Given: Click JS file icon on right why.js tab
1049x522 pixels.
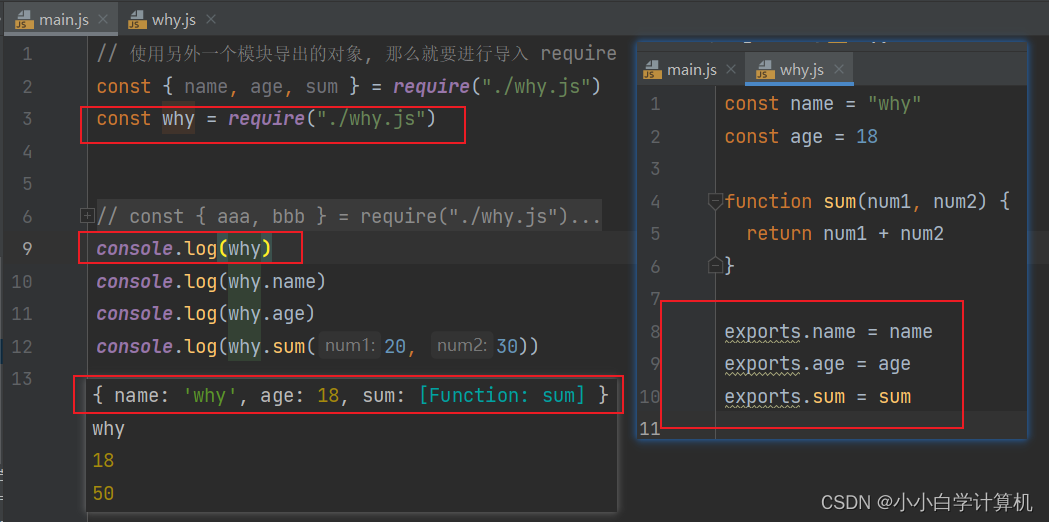Looking at the screenshot, I should click(765, 70).
